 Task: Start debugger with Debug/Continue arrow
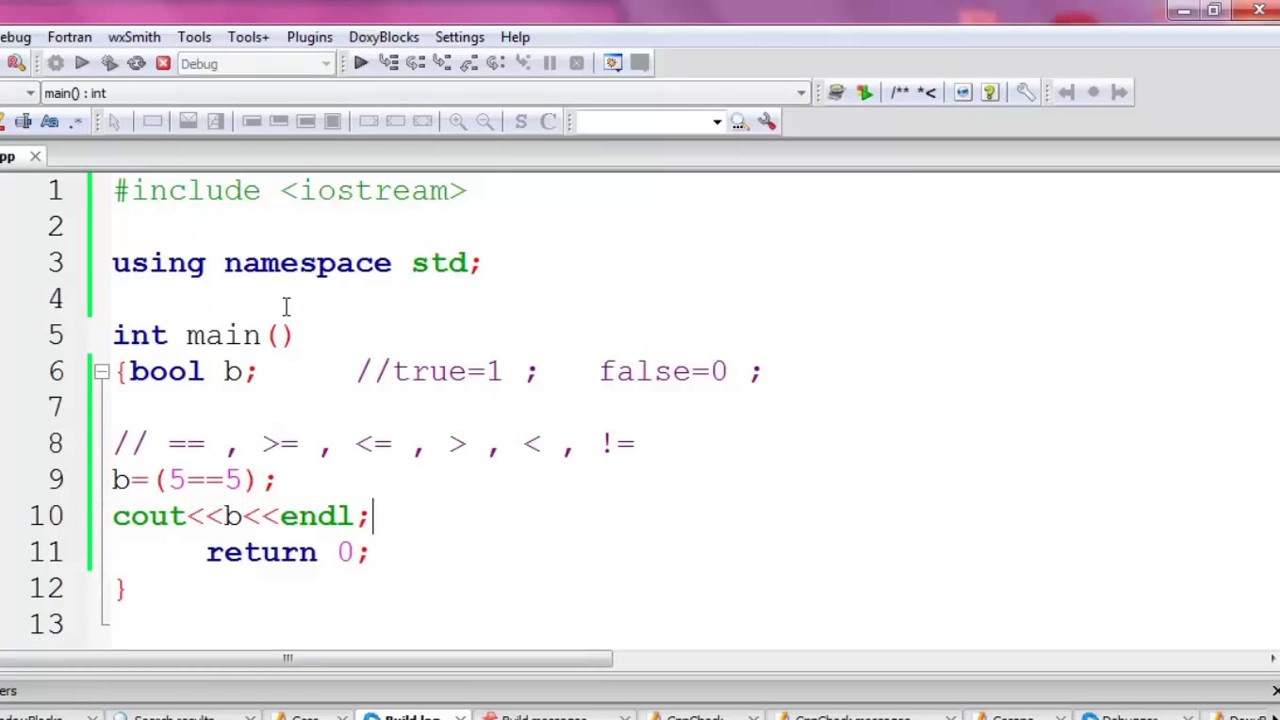(x=361, y=63)
